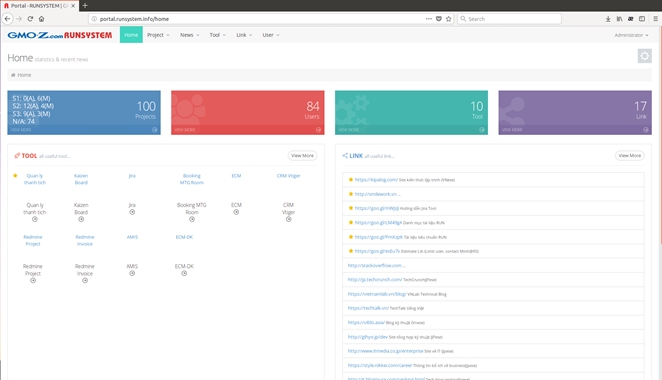The image size is (662, 380).
Task: Click VIEW MORE on the 100 Projects card
Action: coord(21,130)
